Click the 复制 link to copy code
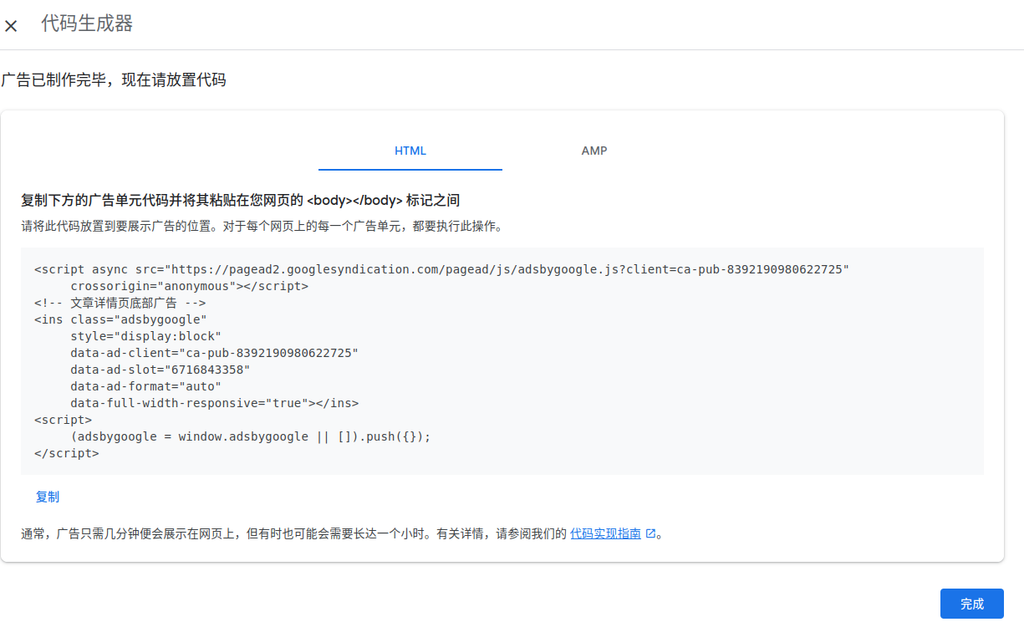Image resolution: width=1024 pixels, height=643 pixels. tap(47, 497)
